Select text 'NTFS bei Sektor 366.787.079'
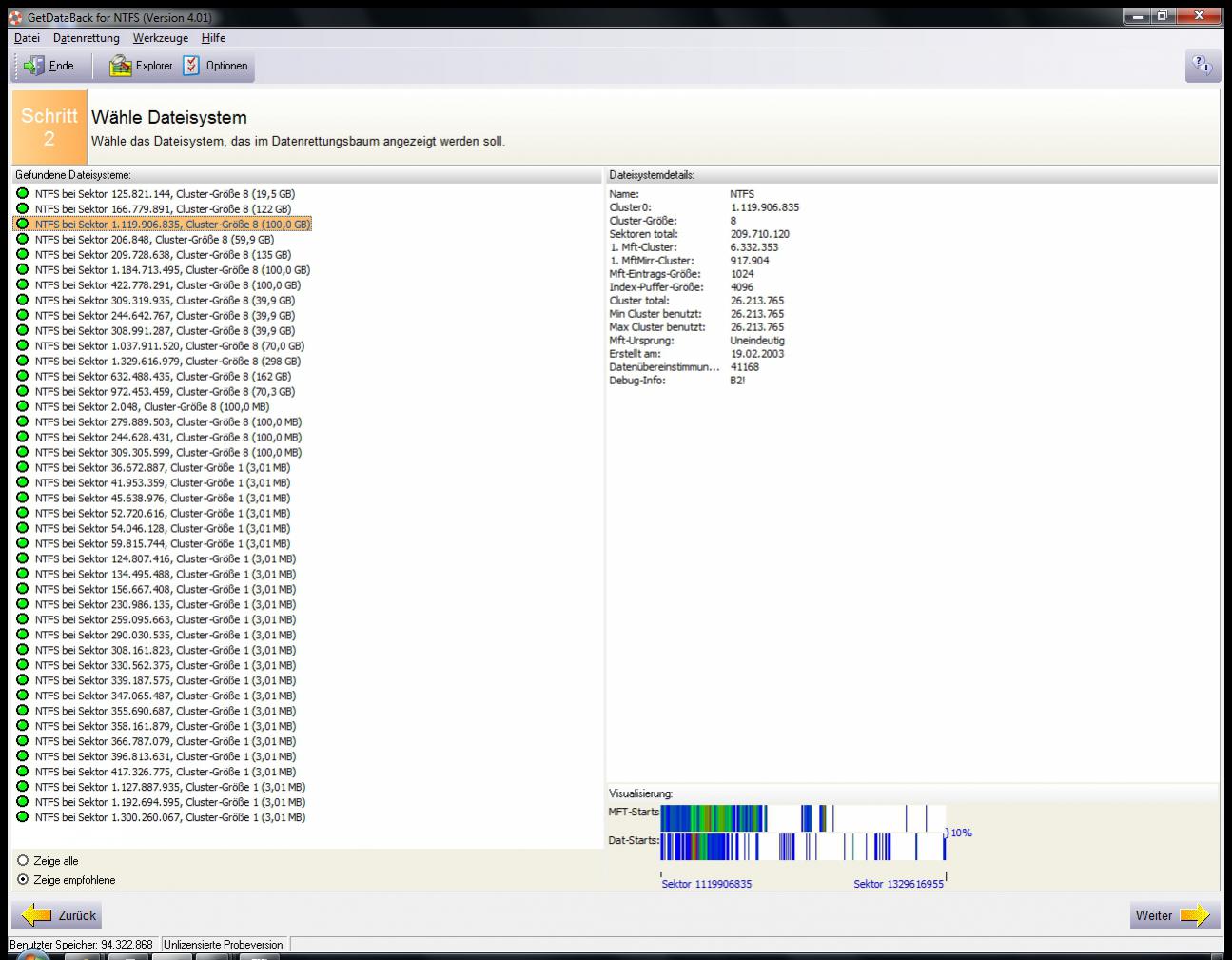 pyautogui.click(x=104, y=742)
